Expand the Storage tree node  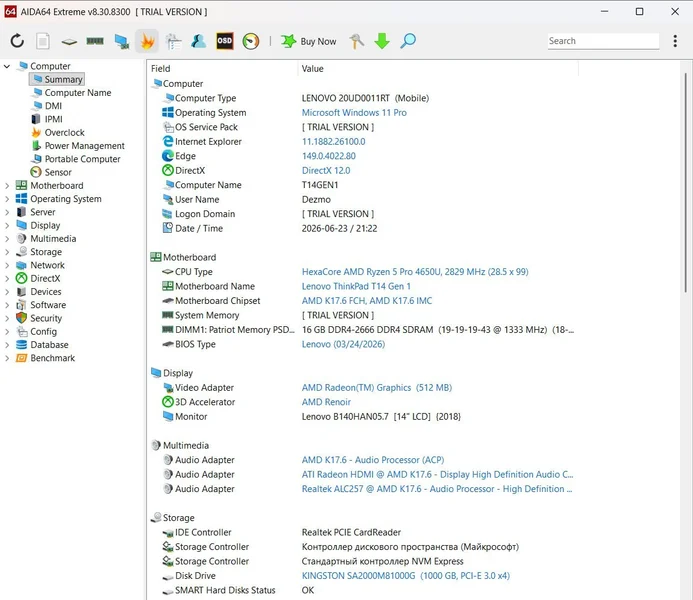[x=7, y=252]
